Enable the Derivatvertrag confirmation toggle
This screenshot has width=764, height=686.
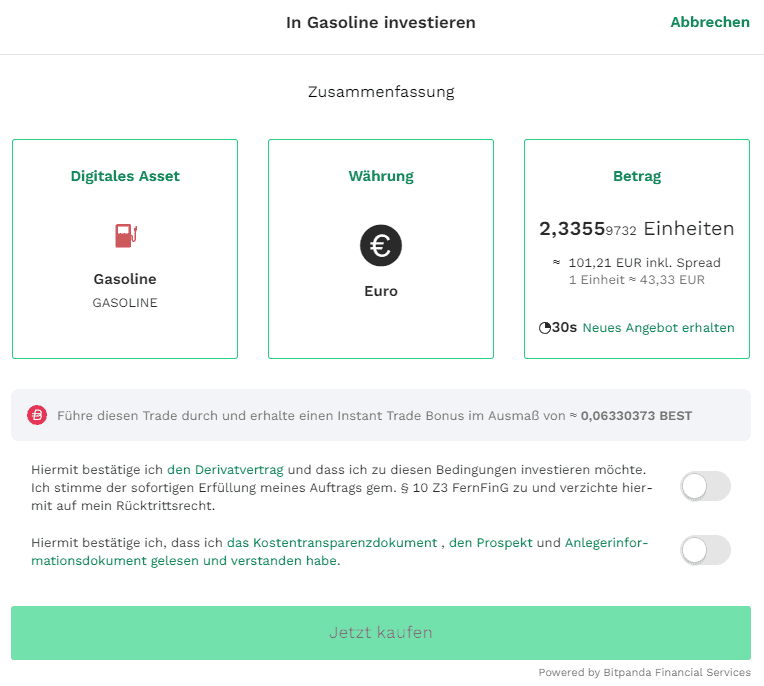pyautogui.click(x=705, y=486)
